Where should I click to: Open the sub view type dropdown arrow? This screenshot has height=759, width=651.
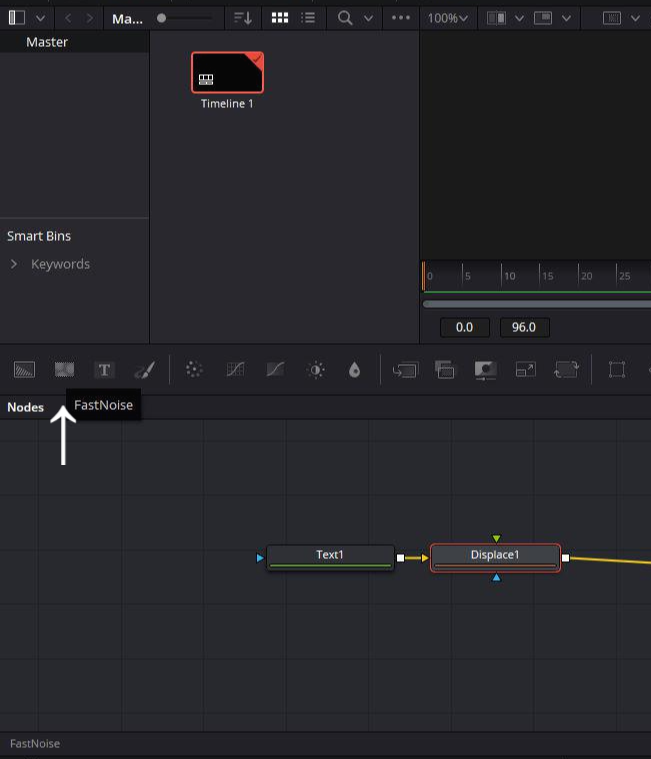point(566,18)
